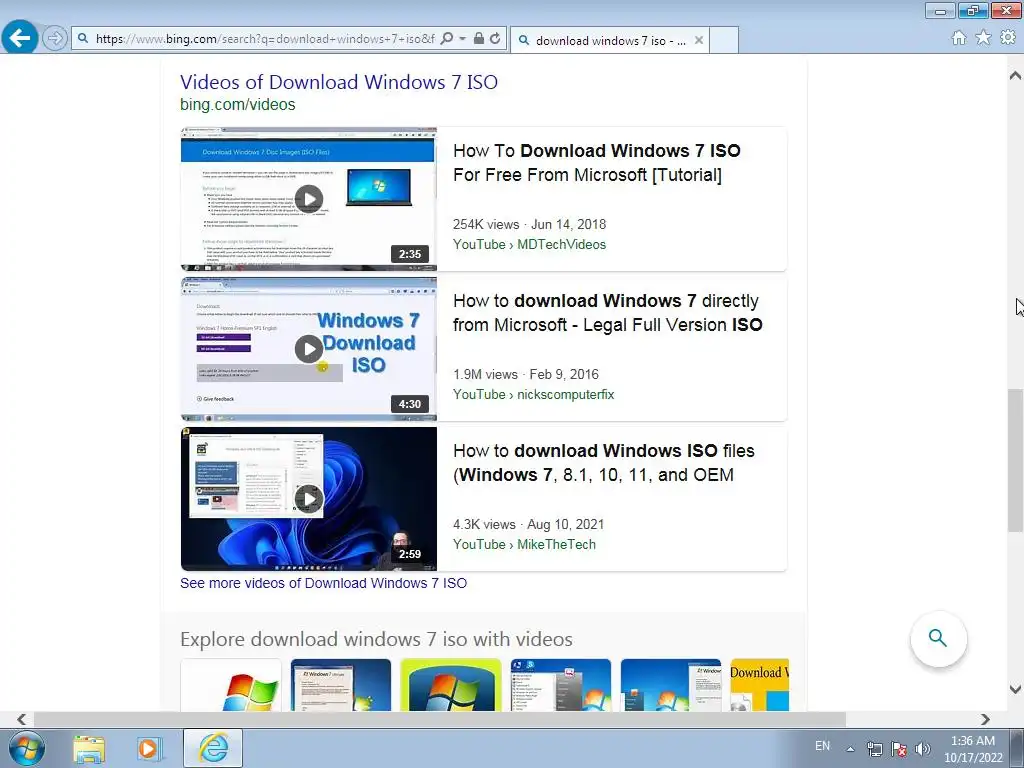This screenshot has width=1024, height=768.
Task: Click the Internet Explorer taskbar button
Action: click(x=213, y=748)
